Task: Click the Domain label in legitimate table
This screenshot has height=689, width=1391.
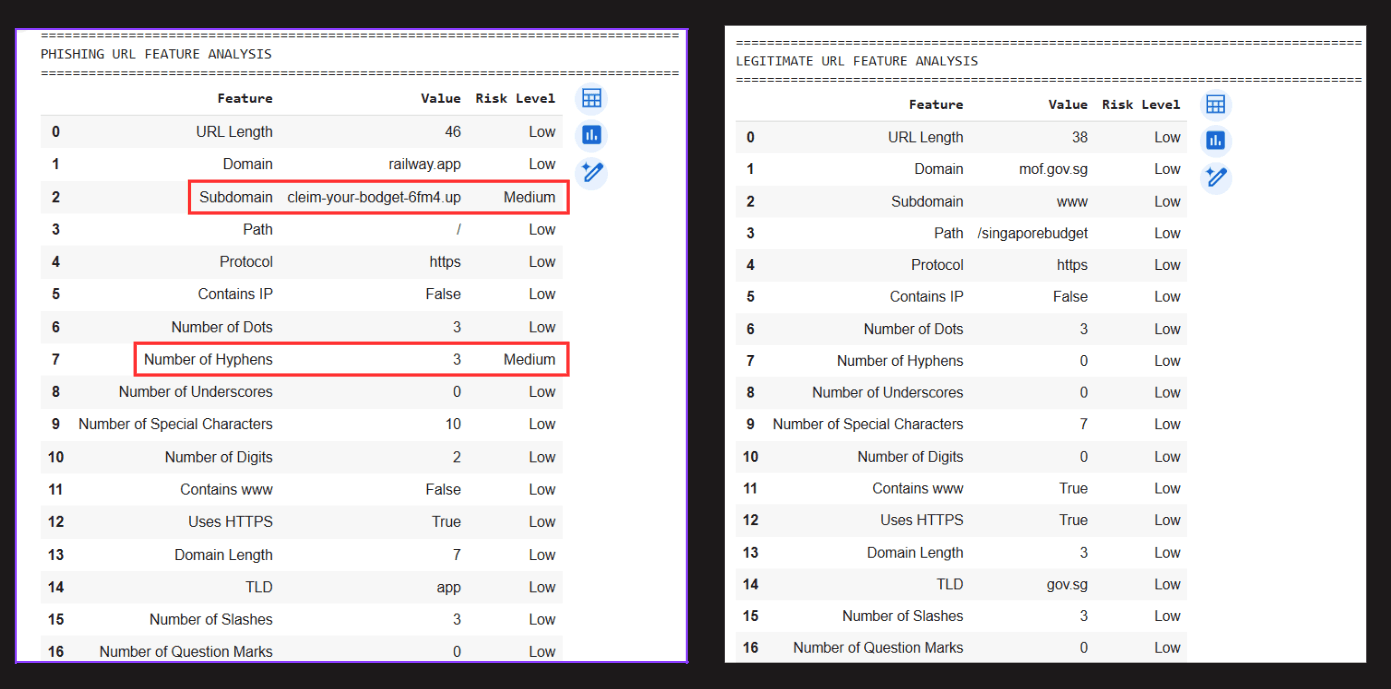Action: pos(939,169)
